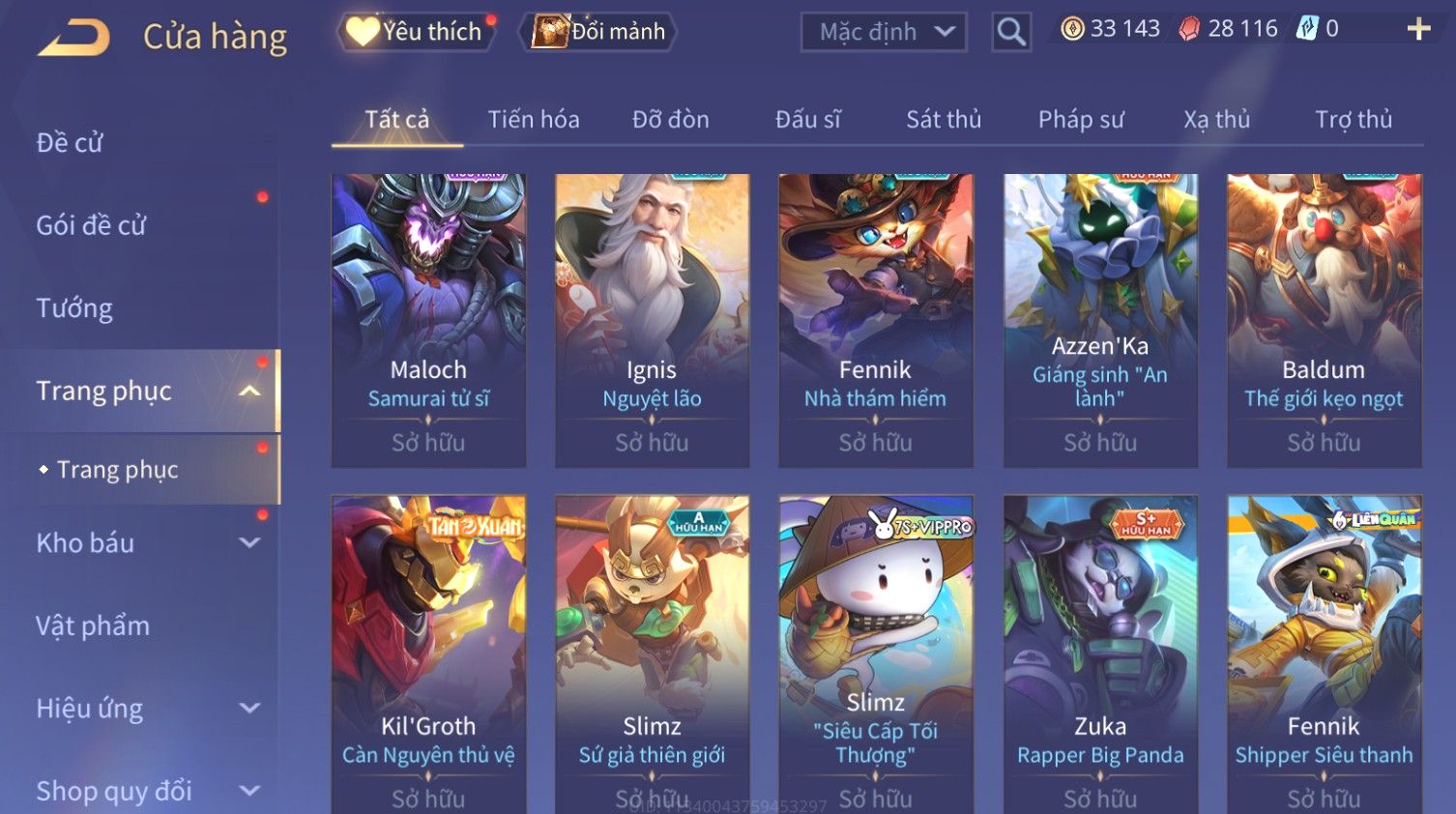Tap the plus icon to add currency
The height and width of the screenshot is (814, 1456).
point(1418,29)
